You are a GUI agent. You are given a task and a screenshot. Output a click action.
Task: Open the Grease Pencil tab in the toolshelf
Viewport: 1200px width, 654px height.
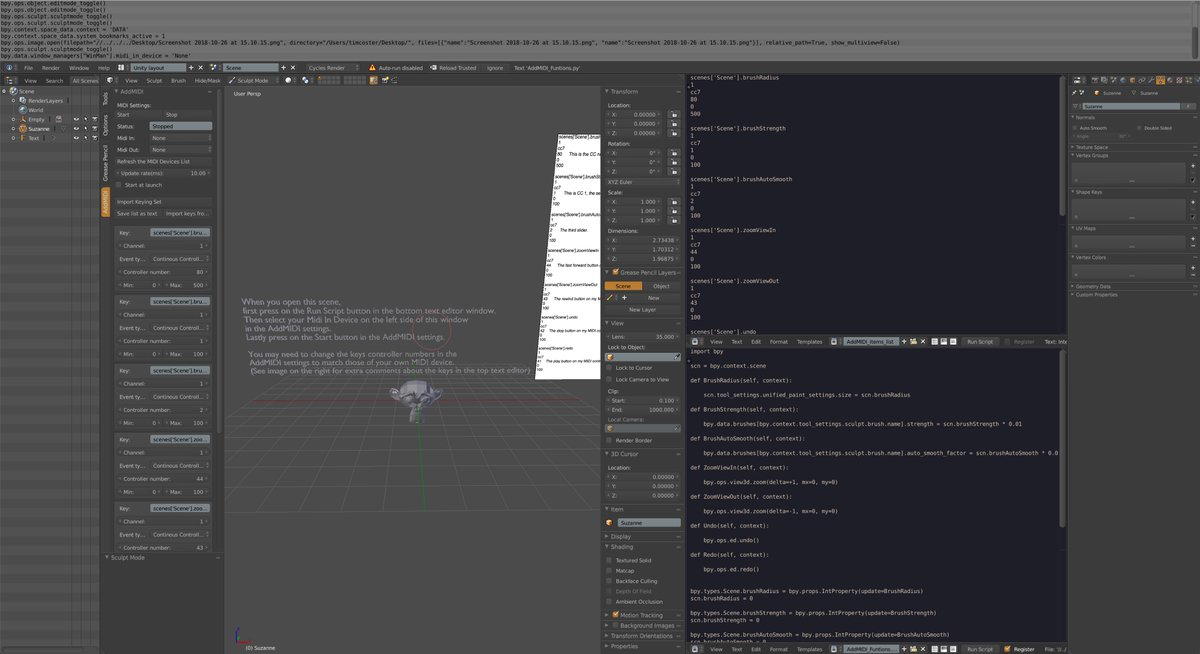click(106, 164)
